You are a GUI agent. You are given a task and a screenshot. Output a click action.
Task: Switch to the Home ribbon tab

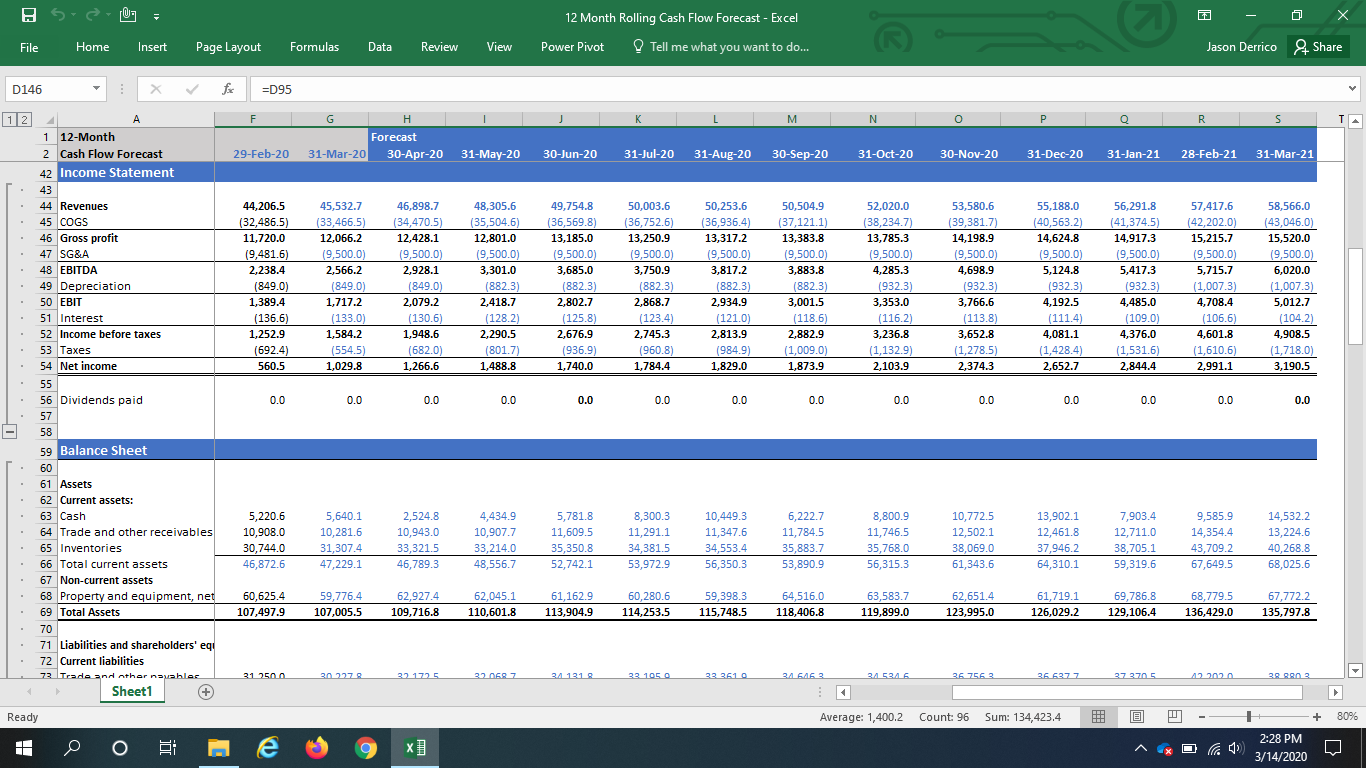(x=93, y=47)
